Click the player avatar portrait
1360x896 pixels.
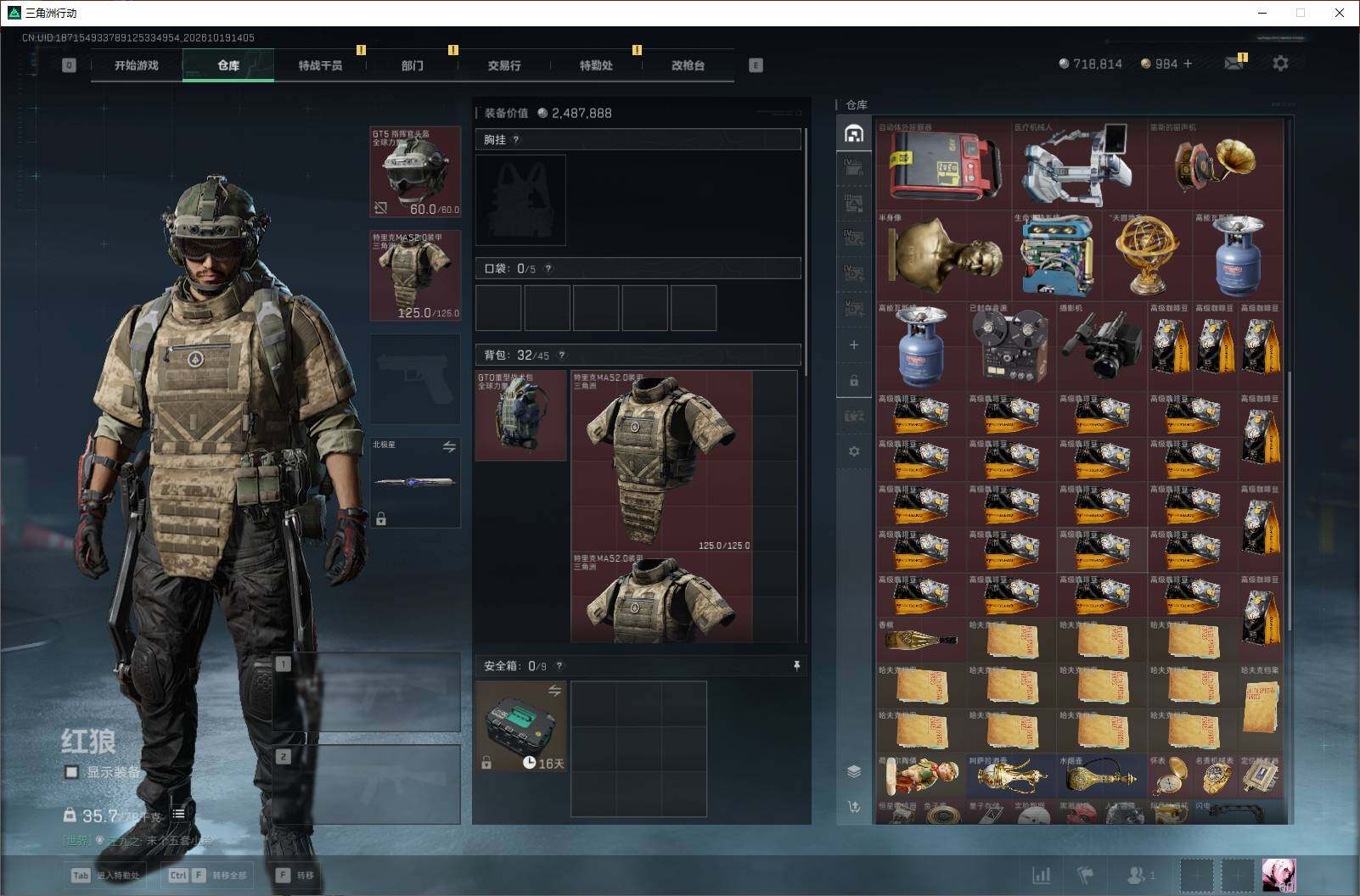pos(1279,875)
